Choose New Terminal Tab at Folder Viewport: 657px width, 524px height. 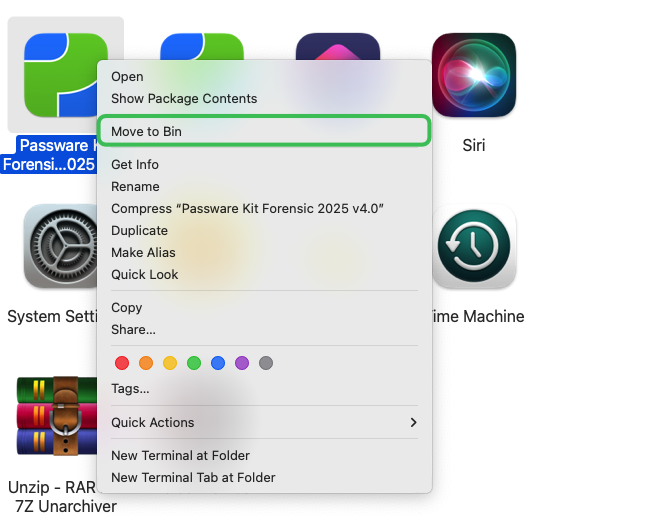tap(264, 478)
